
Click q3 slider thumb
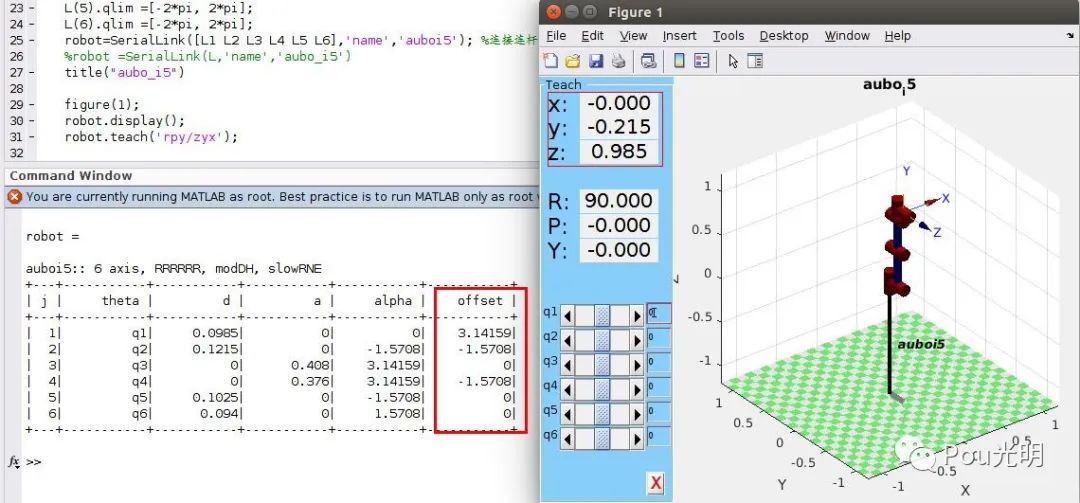click(x=603, y=364)
